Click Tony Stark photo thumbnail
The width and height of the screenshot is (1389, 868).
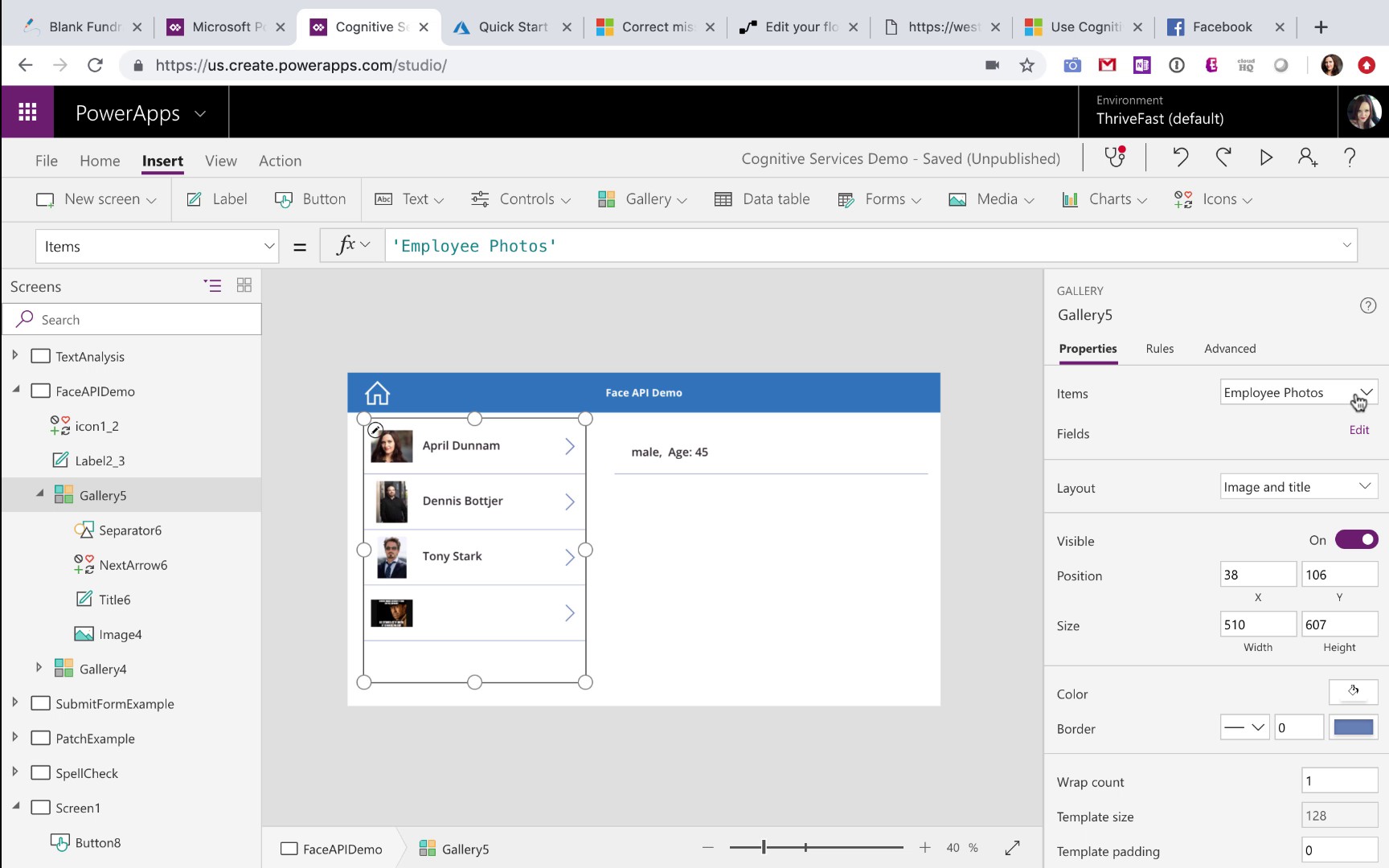click(x=391, y=557)
